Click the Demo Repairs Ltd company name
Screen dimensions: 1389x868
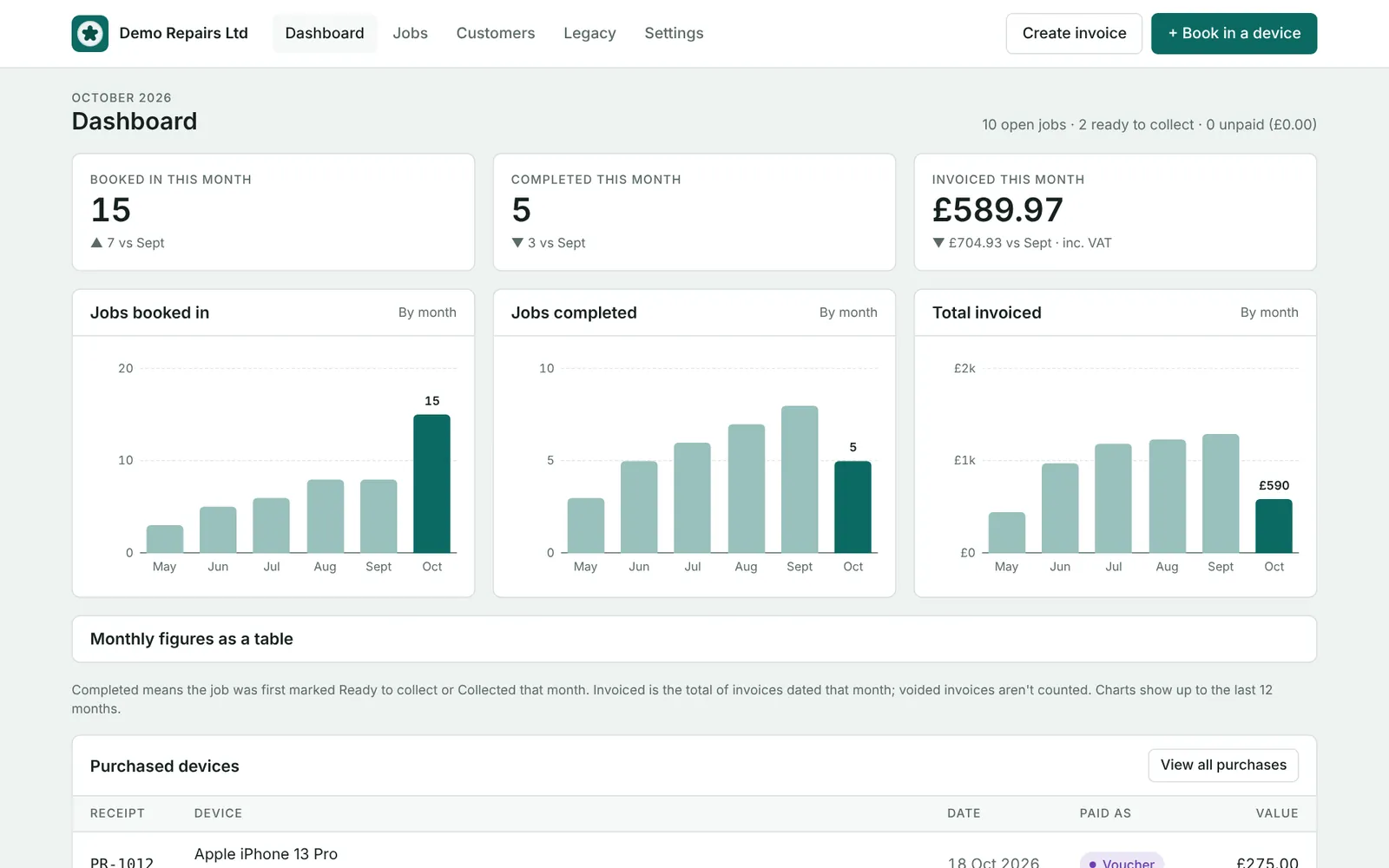click(x=183, y=33)
